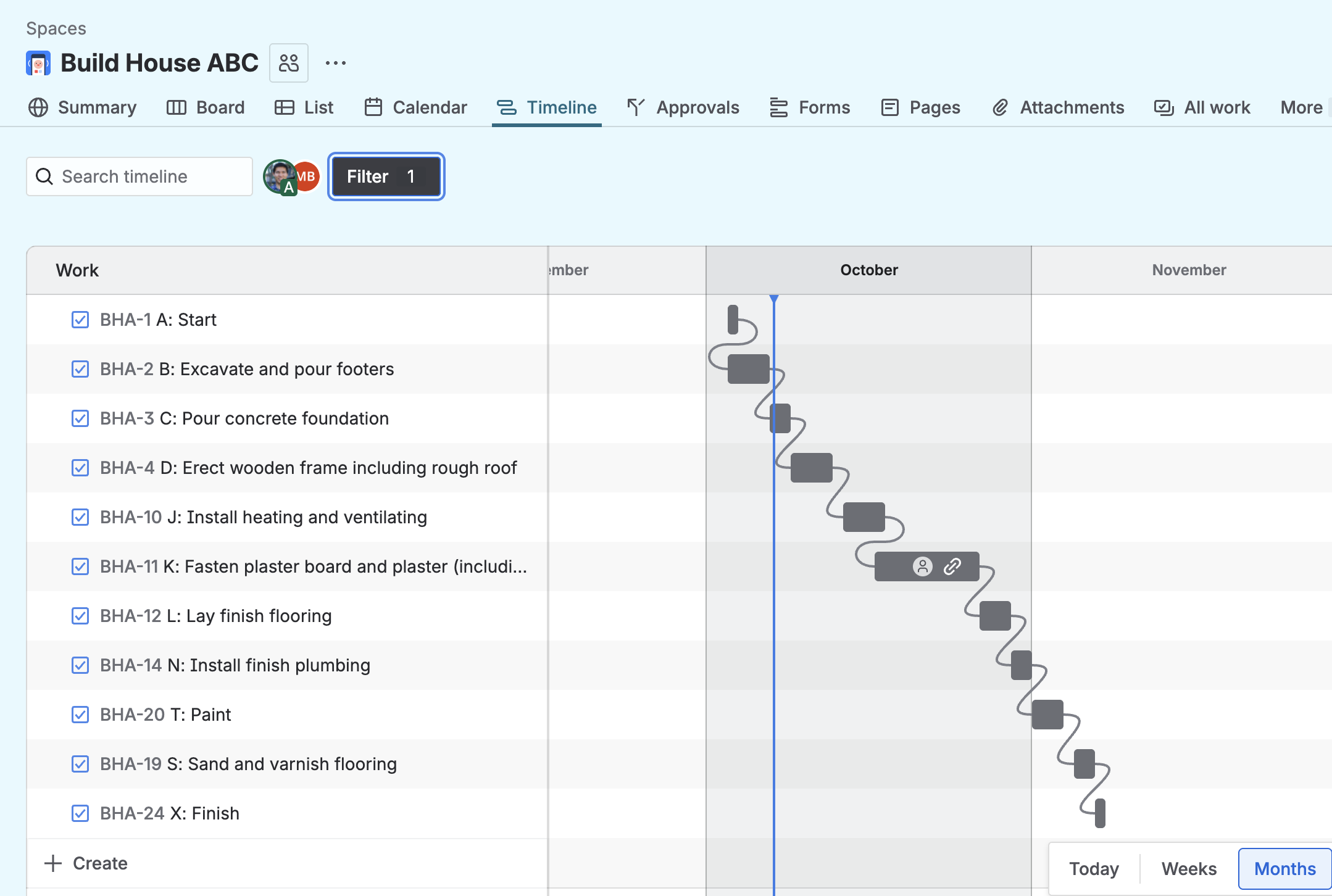Click the link icon on BHA-11 bar
The image size is (1332, 896).
(952, 566)
